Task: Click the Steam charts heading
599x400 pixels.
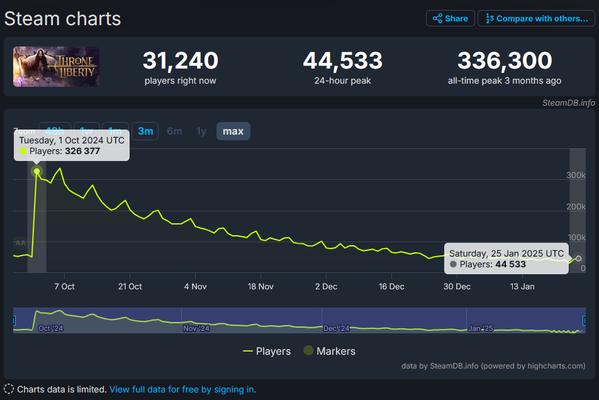Action: coord(63,19)
